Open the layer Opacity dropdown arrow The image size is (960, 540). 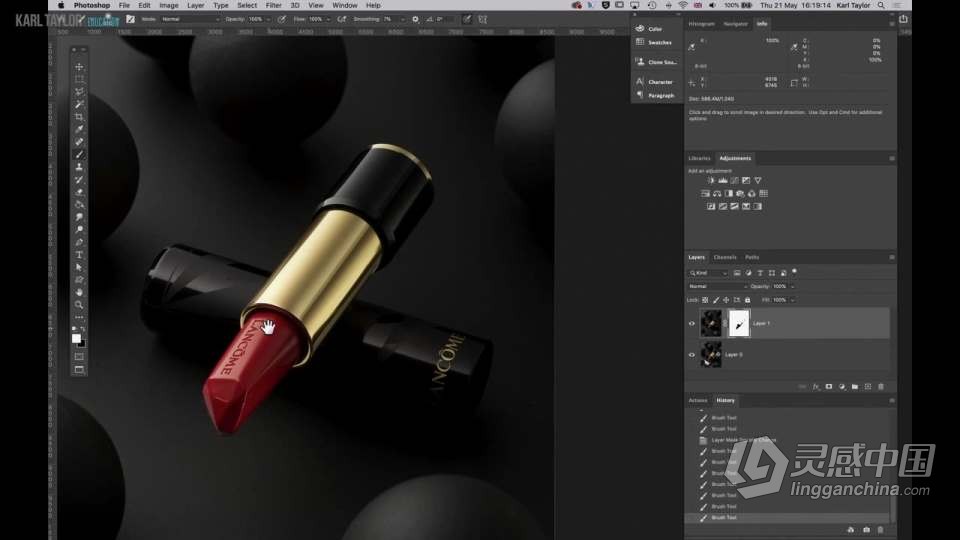click(x=792, y=287)
